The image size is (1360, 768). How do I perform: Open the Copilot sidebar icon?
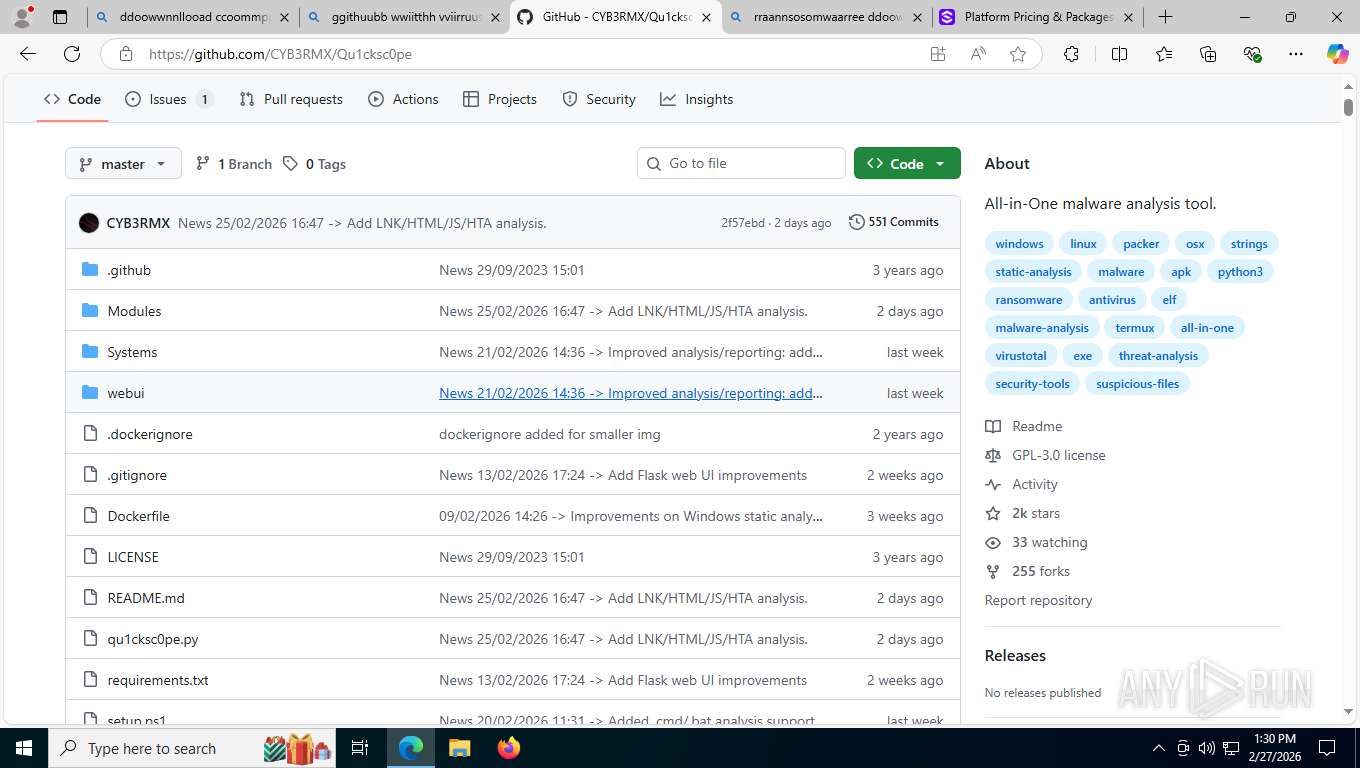pos(1337,54)
